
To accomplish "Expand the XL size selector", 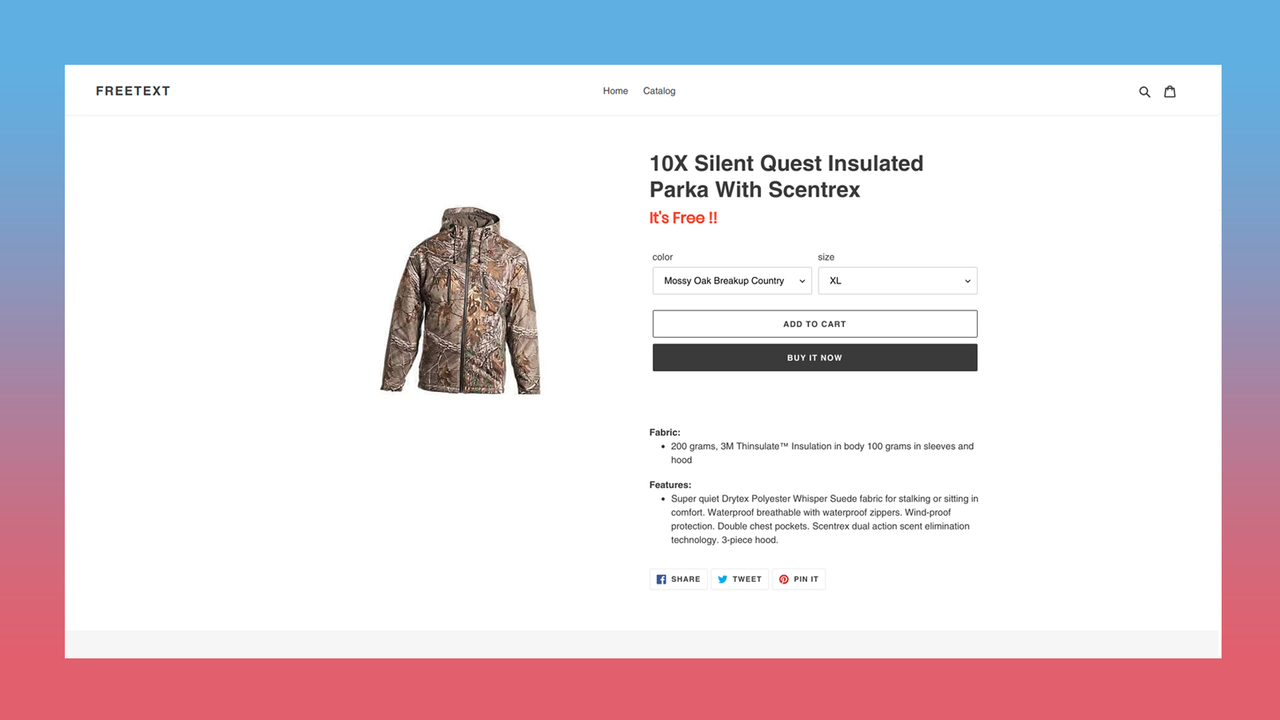I will (897, 281).
